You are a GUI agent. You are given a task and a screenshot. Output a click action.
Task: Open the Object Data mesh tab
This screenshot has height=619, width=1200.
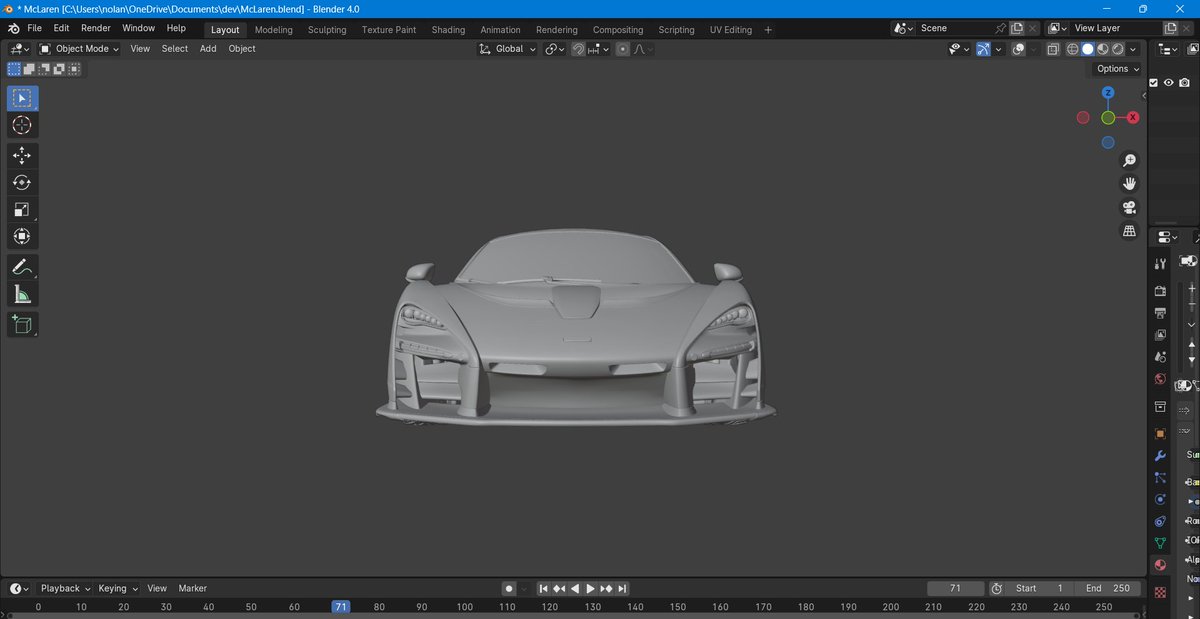pyautogui.click(x=1160, y=543)
